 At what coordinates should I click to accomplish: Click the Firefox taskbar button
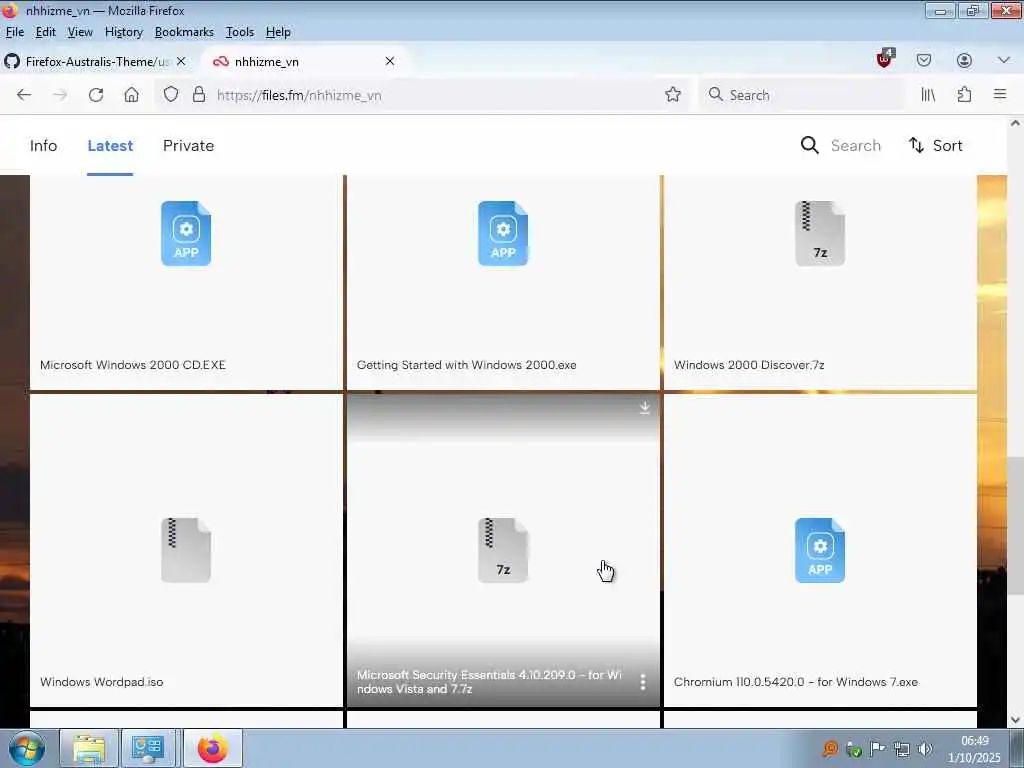(213, 748)
